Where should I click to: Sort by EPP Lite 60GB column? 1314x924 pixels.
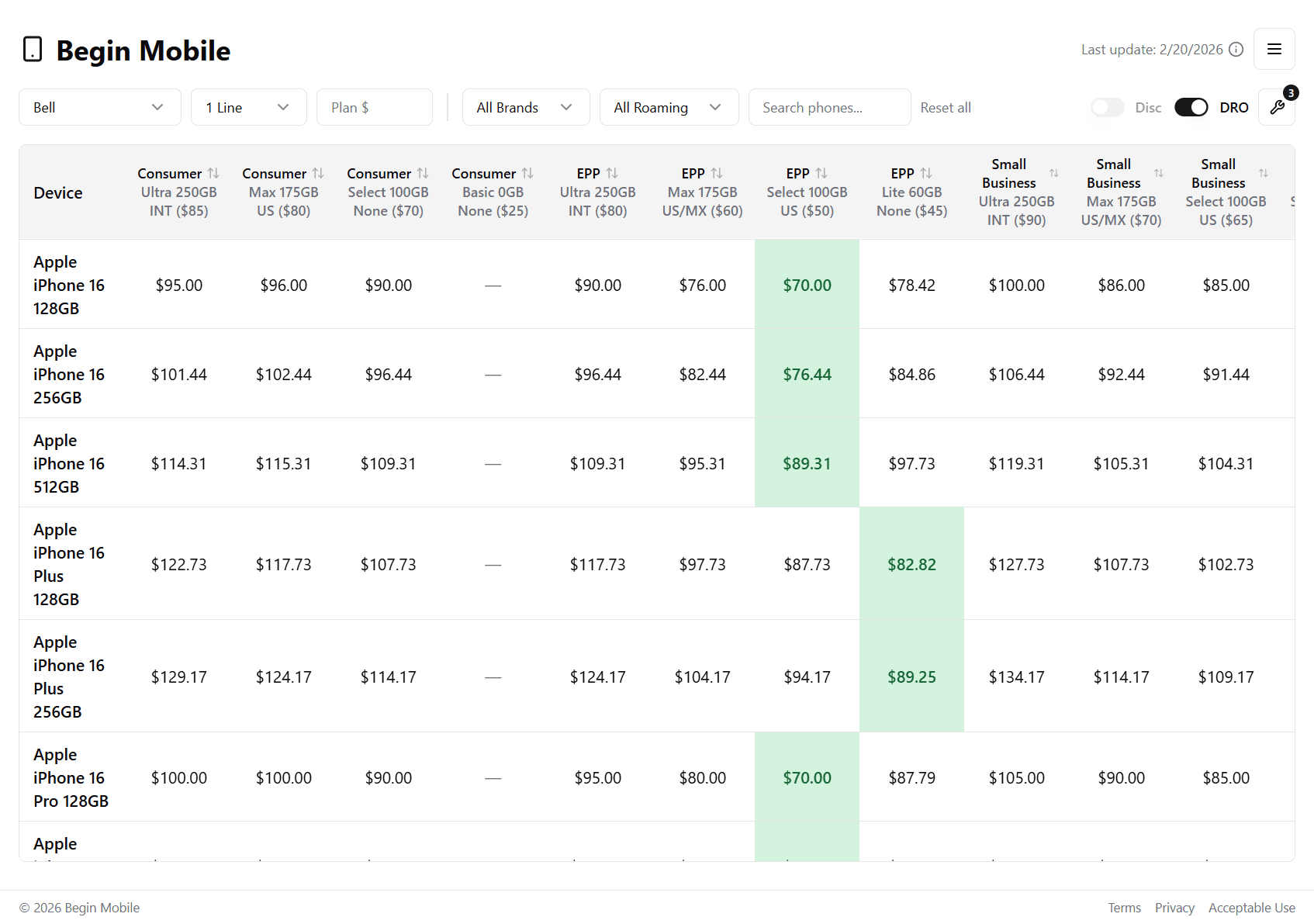[926, 173]
